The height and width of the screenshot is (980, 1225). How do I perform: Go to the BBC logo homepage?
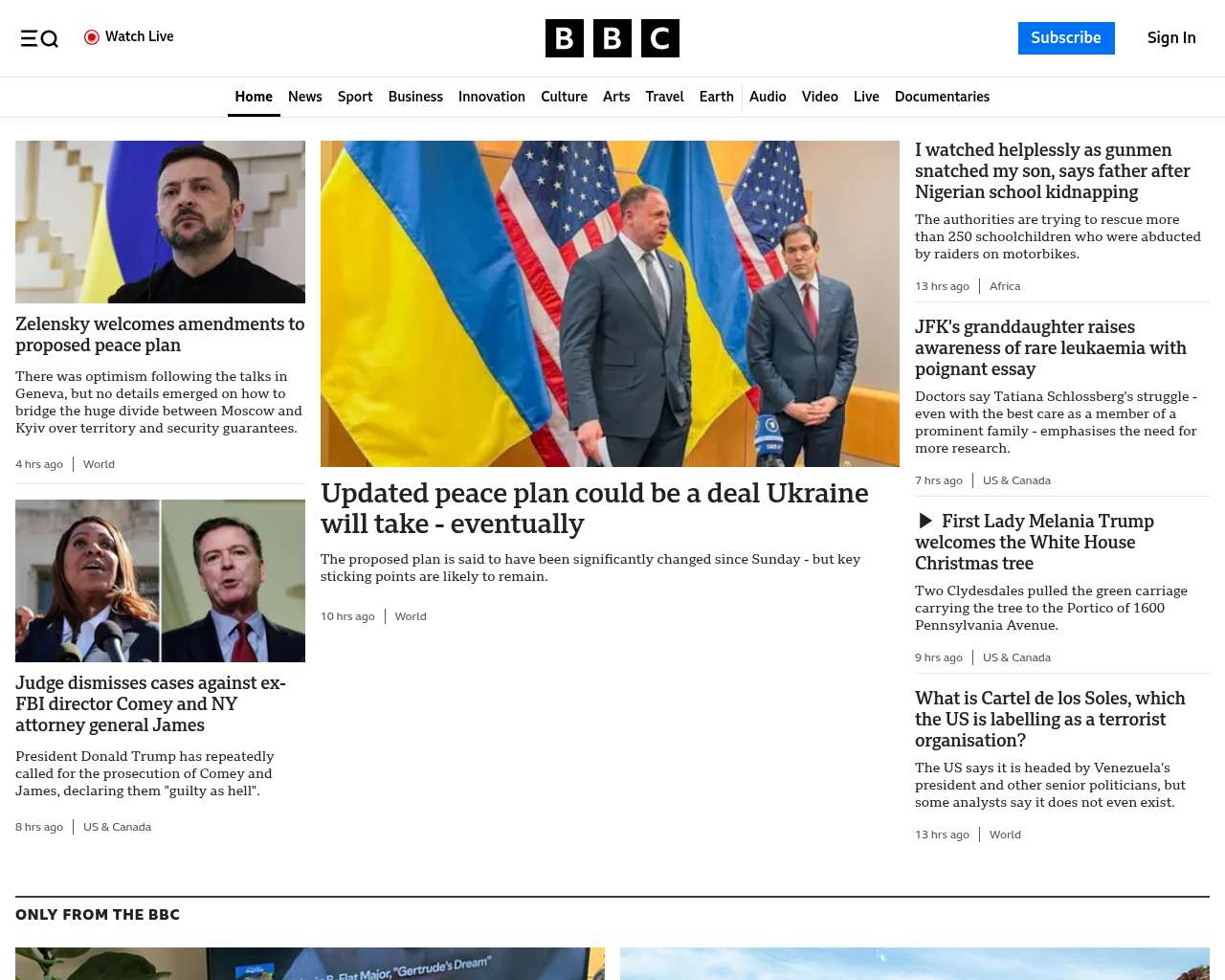pos(612,38)
